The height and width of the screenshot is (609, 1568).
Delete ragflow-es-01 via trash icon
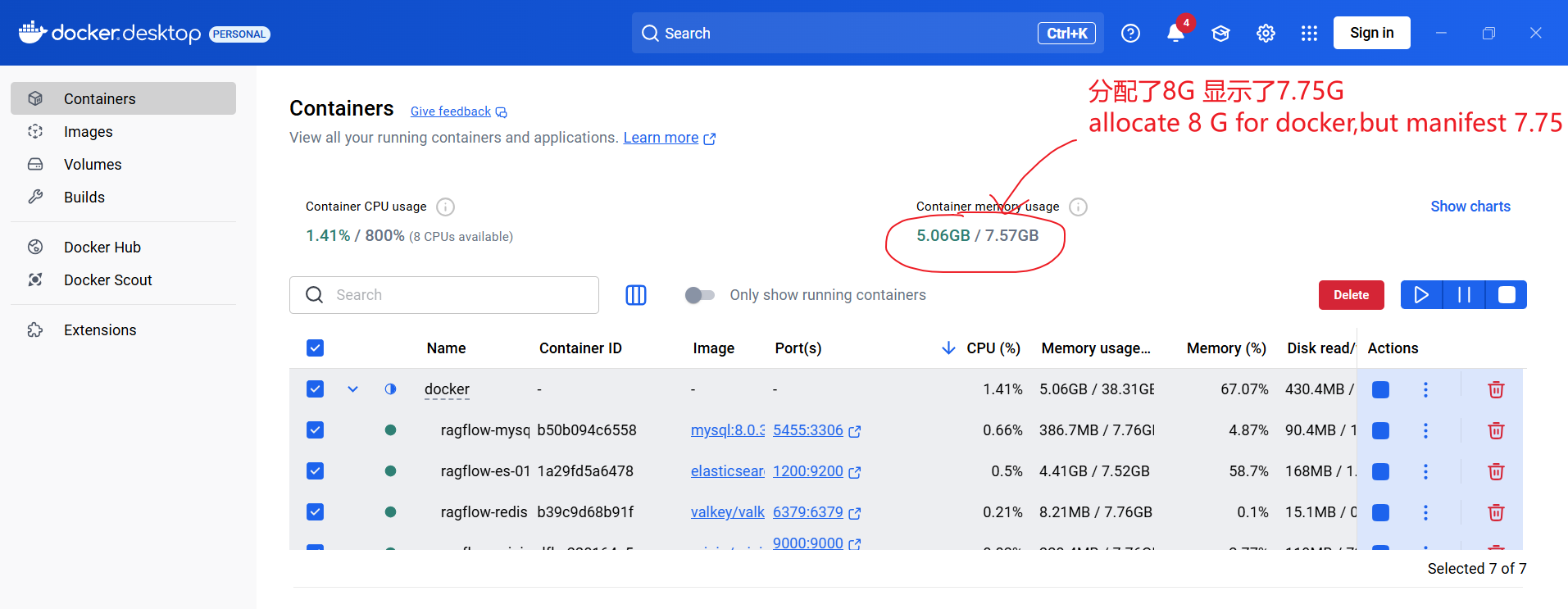[x=1496, y=471]
